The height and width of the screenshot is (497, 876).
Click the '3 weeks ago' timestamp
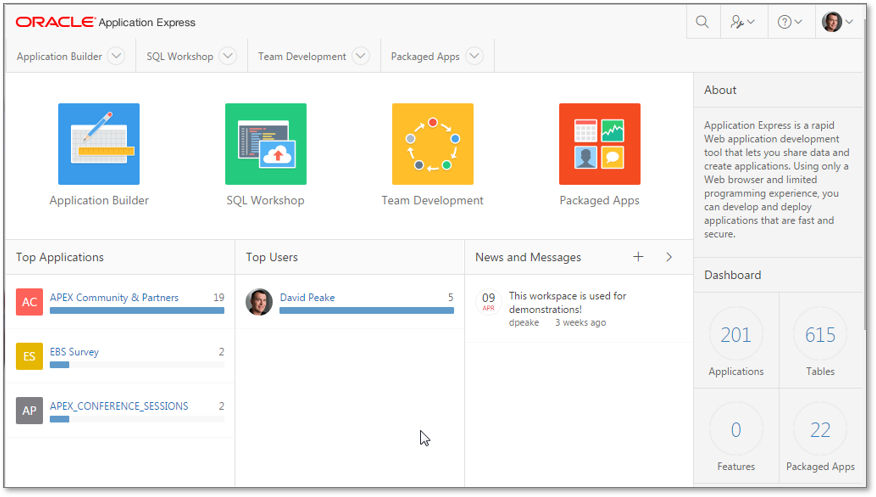[x=580, y=323]
